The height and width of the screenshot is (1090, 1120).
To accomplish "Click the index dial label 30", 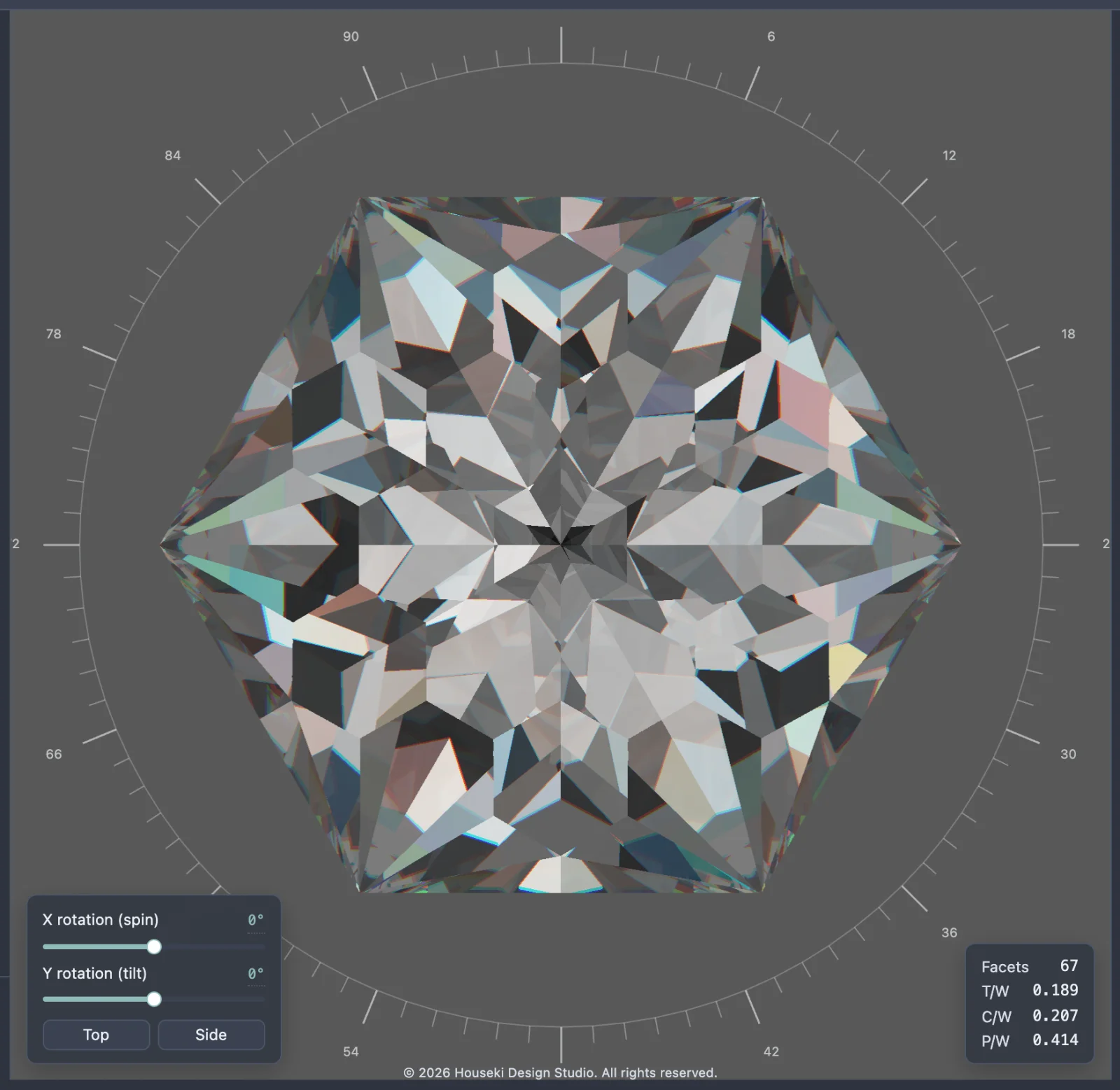I will point(1067,754).
